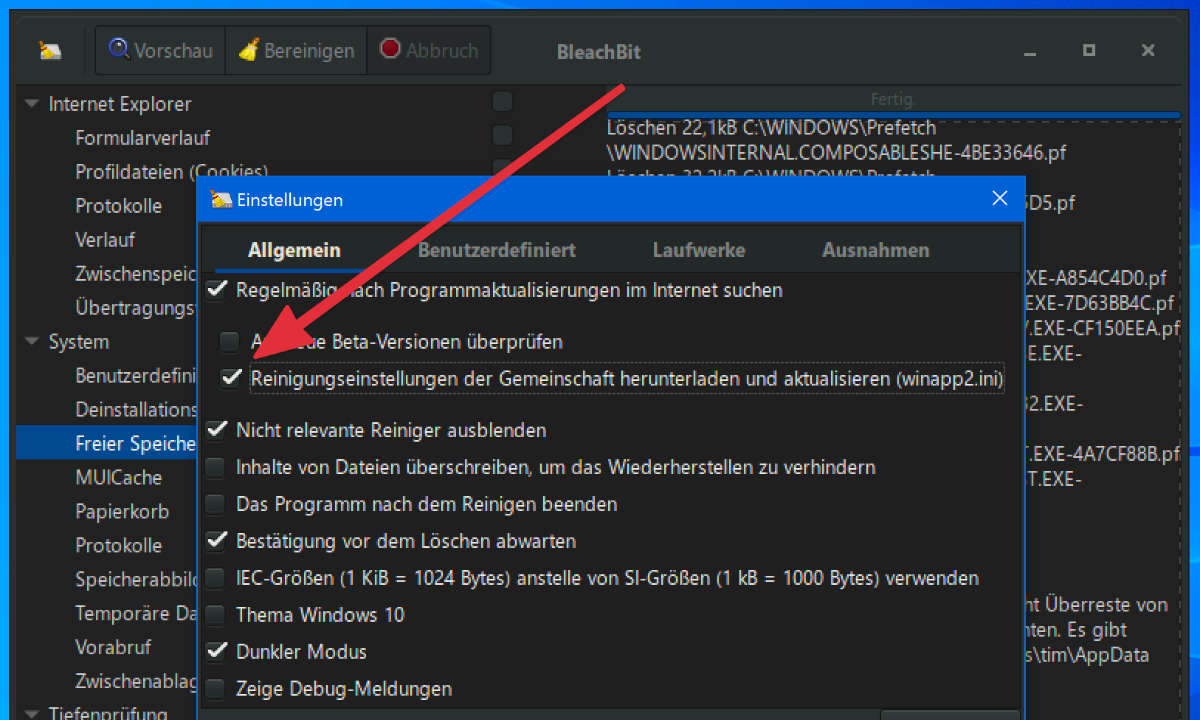Open the BleachBit application menu icon
The width and height of the screenshot is (1200, 720).
pos(50,50)
